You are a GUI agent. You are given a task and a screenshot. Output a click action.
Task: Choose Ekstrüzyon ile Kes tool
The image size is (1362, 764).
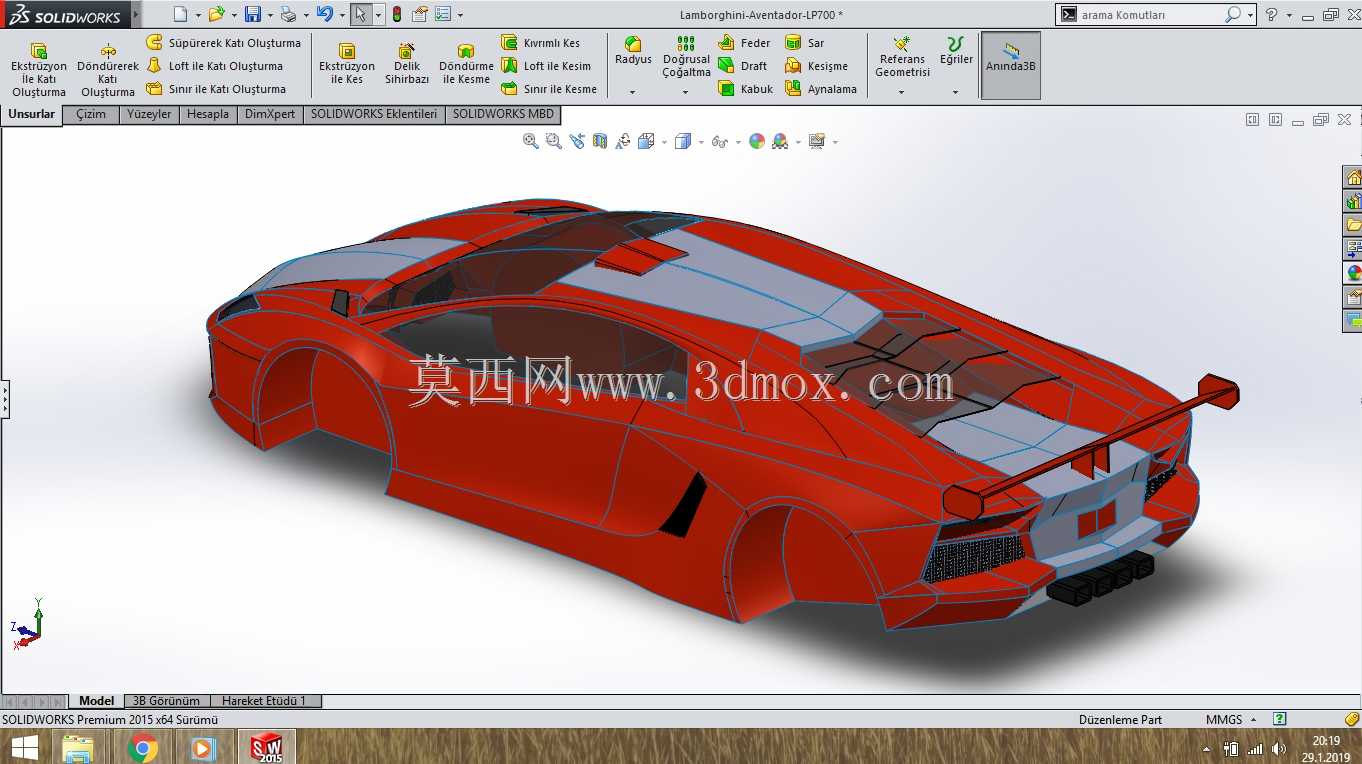[347, 65]
